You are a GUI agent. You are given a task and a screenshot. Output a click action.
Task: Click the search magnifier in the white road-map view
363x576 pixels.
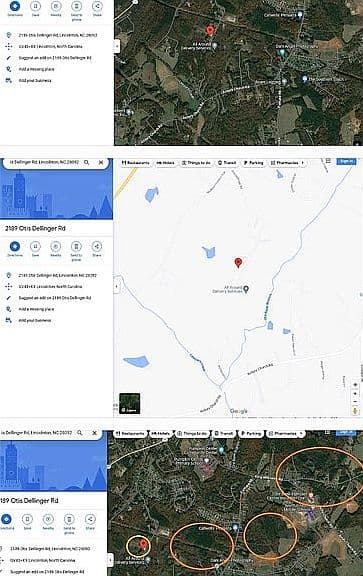pos(87,162)
